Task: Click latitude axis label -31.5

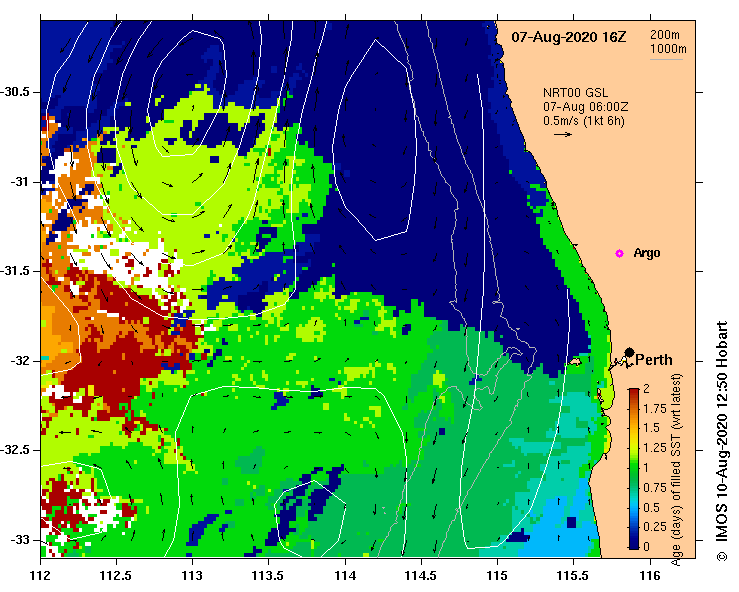Action: pos(15,271)
